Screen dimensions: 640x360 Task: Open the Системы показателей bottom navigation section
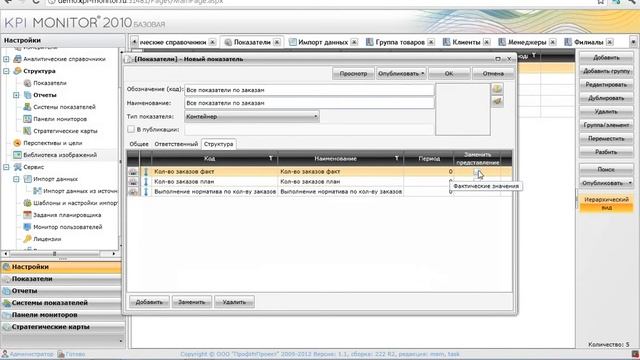pos(61,303)
